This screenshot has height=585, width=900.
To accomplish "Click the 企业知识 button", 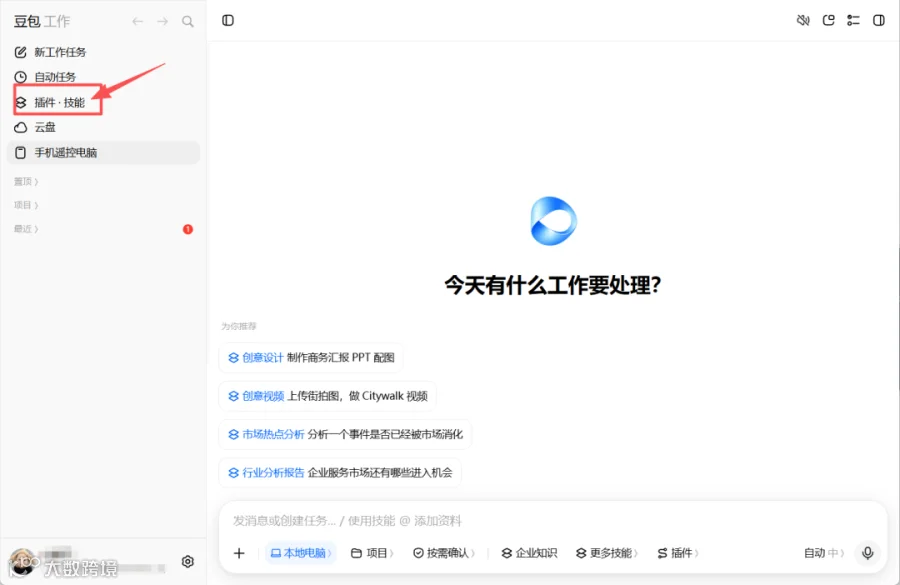I will click(529, 553).
